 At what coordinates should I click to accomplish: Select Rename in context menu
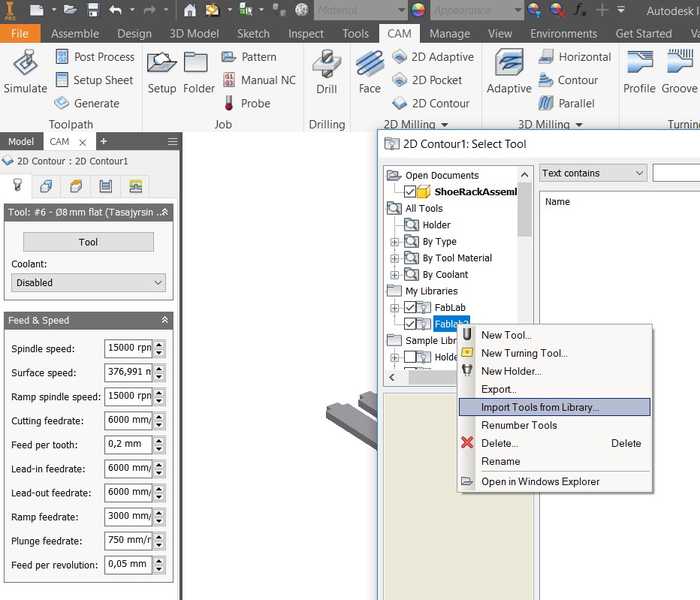pos(554,461)
